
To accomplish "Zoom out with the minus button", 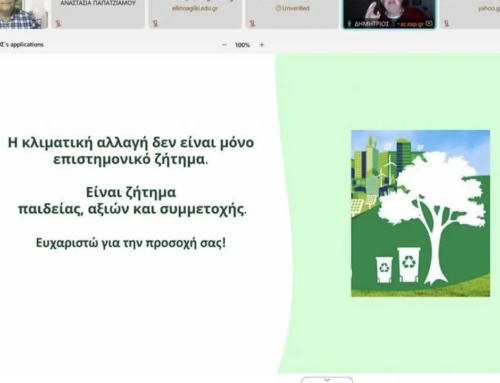I will 224,45.
